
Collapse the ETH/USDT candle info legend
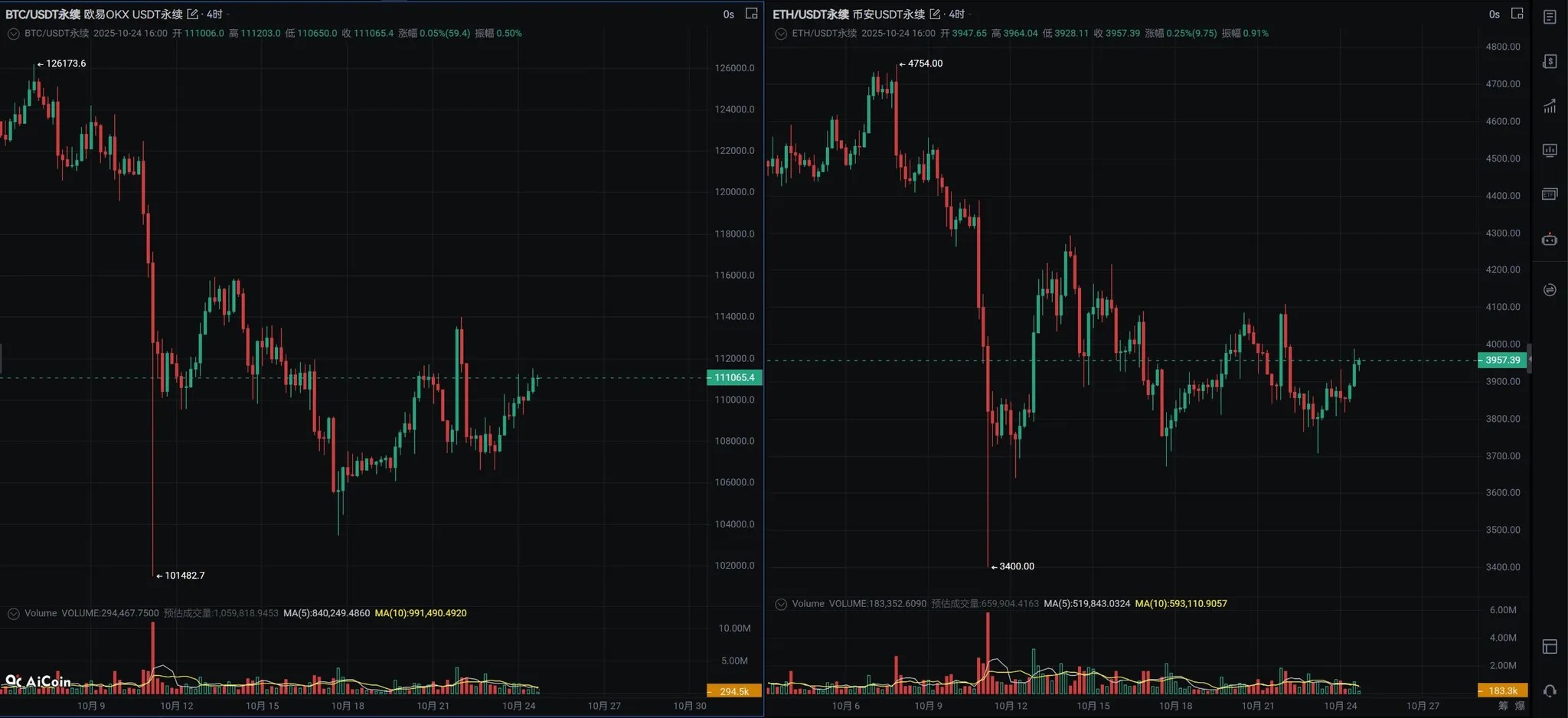[780, 34]
